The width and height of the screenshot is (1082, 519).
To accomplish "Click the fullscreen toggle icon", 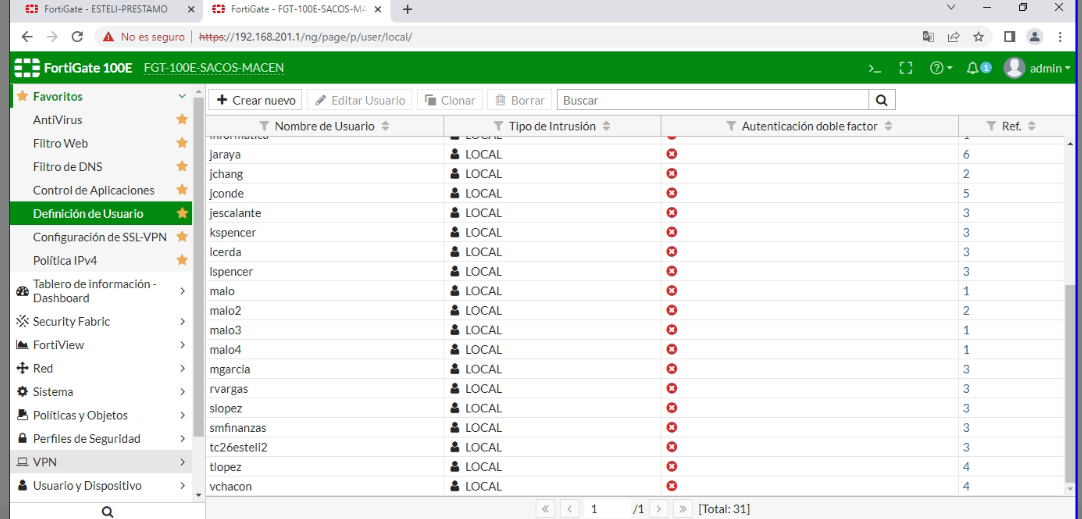I will coord(906,68).
